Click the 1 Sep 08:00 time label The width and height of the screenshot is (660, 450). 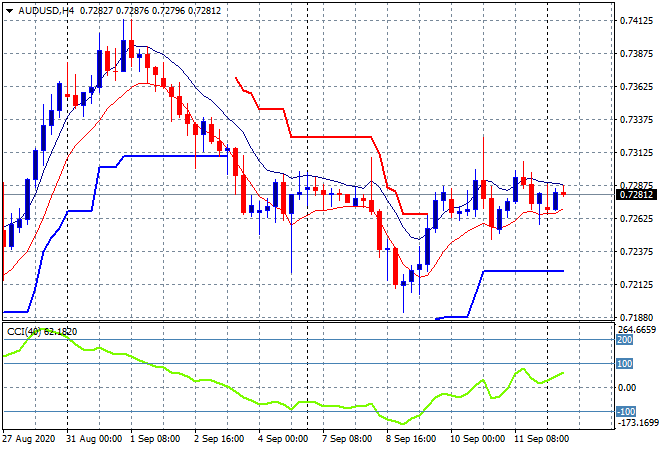tap(155, 439)
